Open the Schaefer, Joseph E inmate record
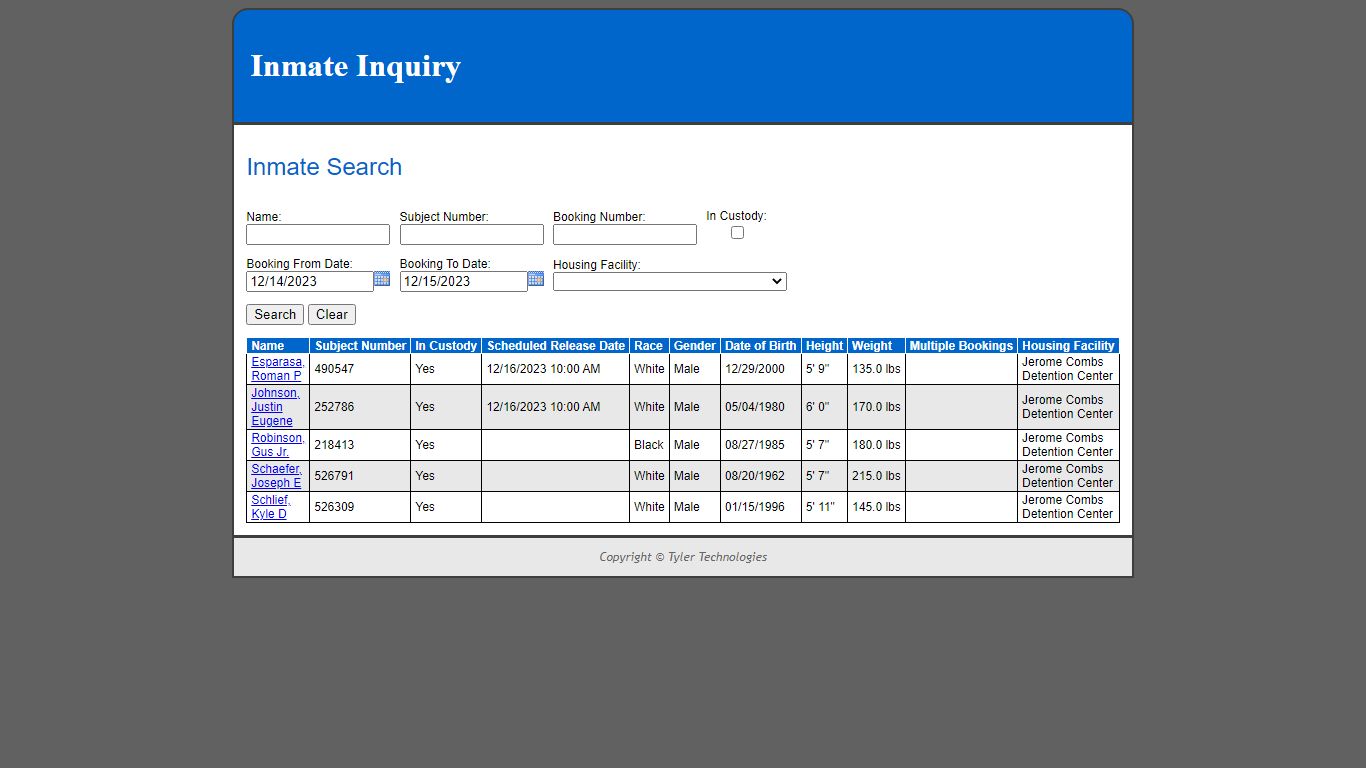 [x=276, y=476]
